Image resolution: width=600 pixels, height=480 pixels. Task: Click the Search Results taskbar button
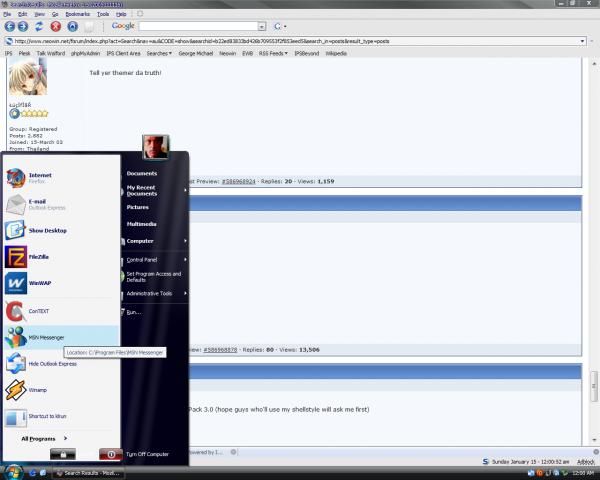pyautogui.click(x=88, y=473)
